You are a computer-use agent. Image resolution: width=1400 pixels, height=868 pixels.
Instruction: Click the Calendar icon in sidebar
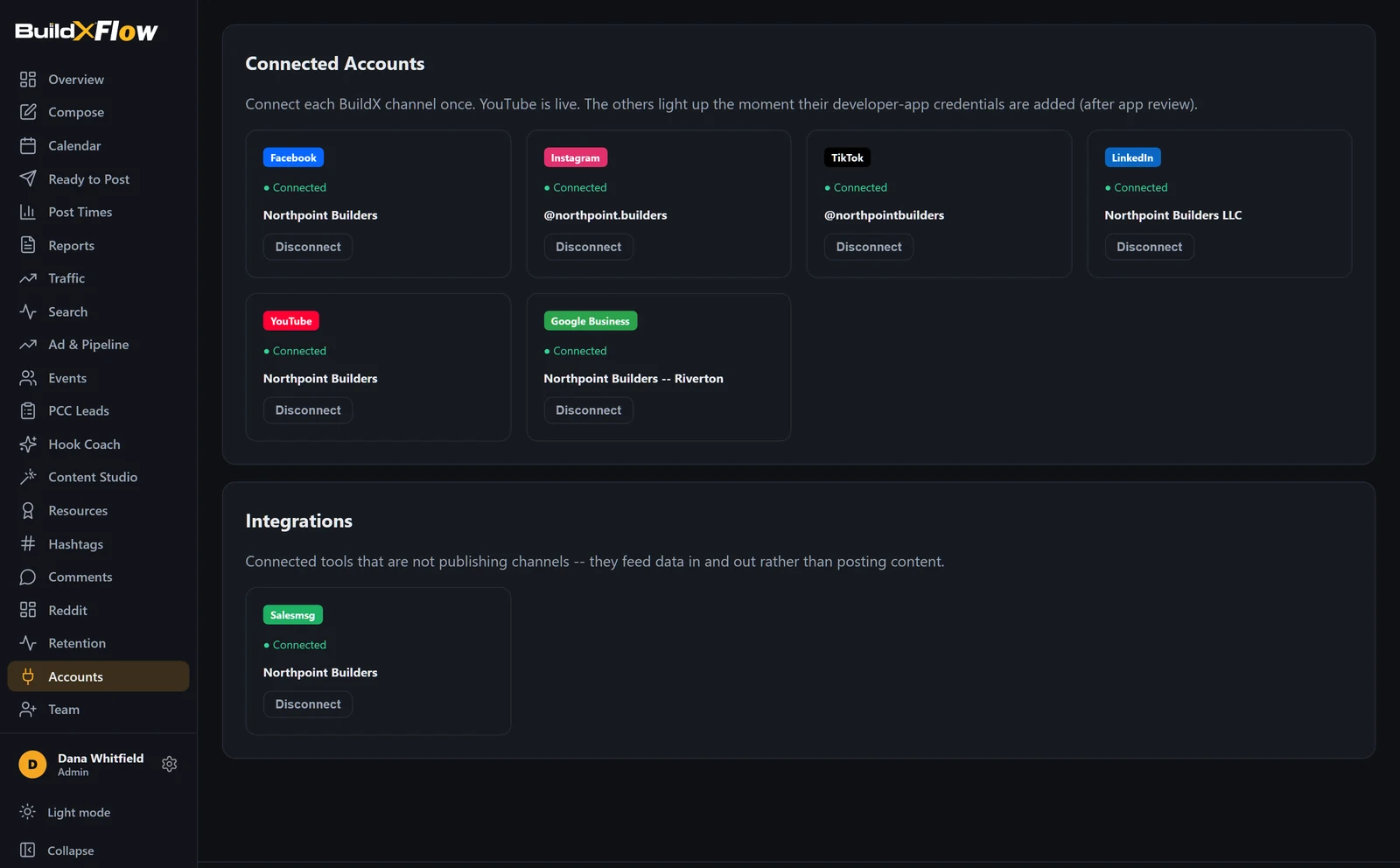pos(28,145)
